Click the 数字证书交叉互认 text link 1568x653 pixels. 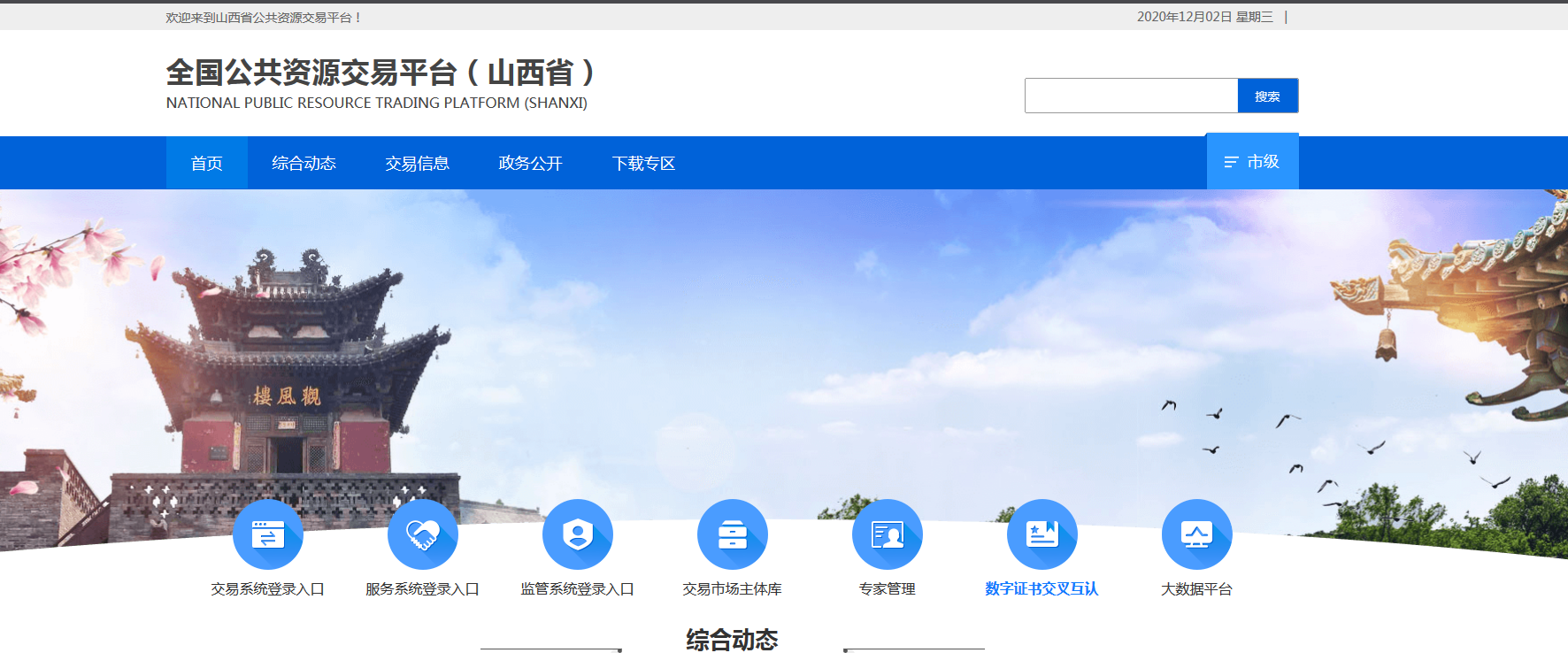1041,588
